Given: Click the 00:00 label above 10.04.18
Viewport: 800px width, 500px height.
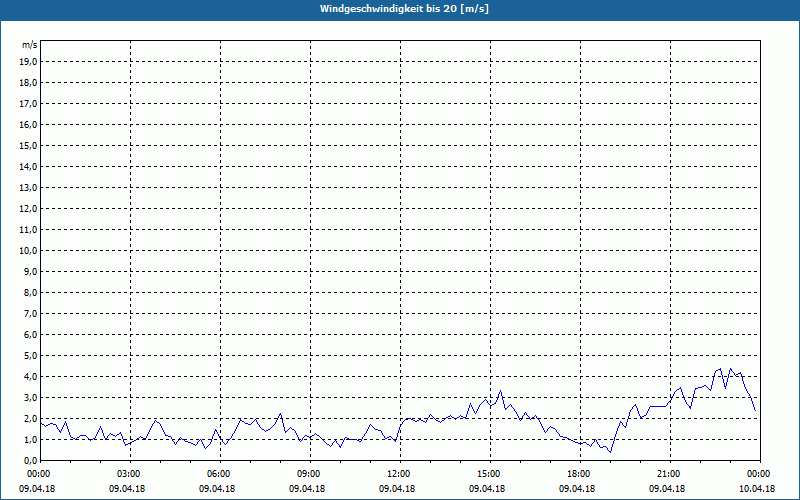Looking at the screenshot, I should 757,474.
